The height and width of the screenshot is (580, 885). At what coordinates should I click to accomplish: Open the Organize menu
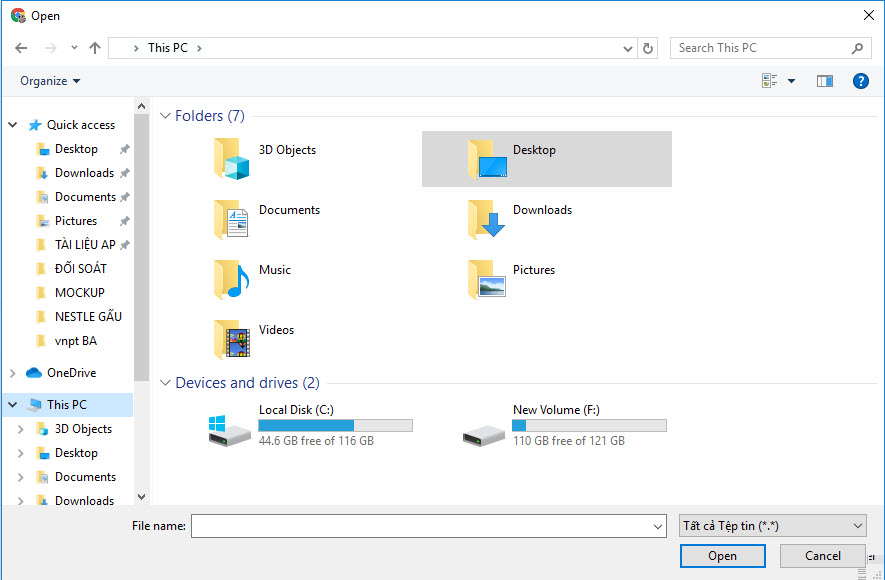pyautogui.click(x=50, y=81)
